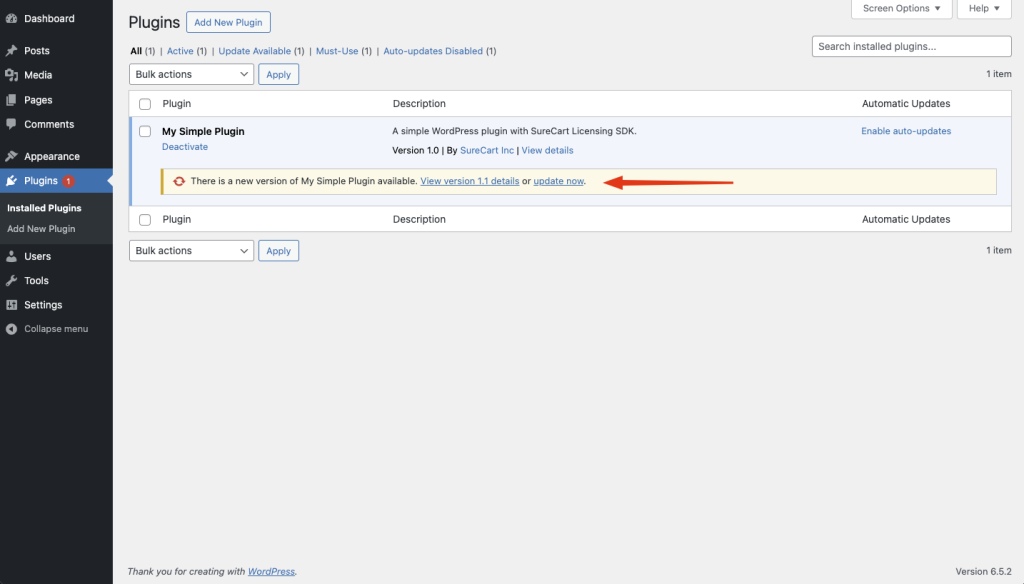Expand the Screen Options panel

point(901,9)
